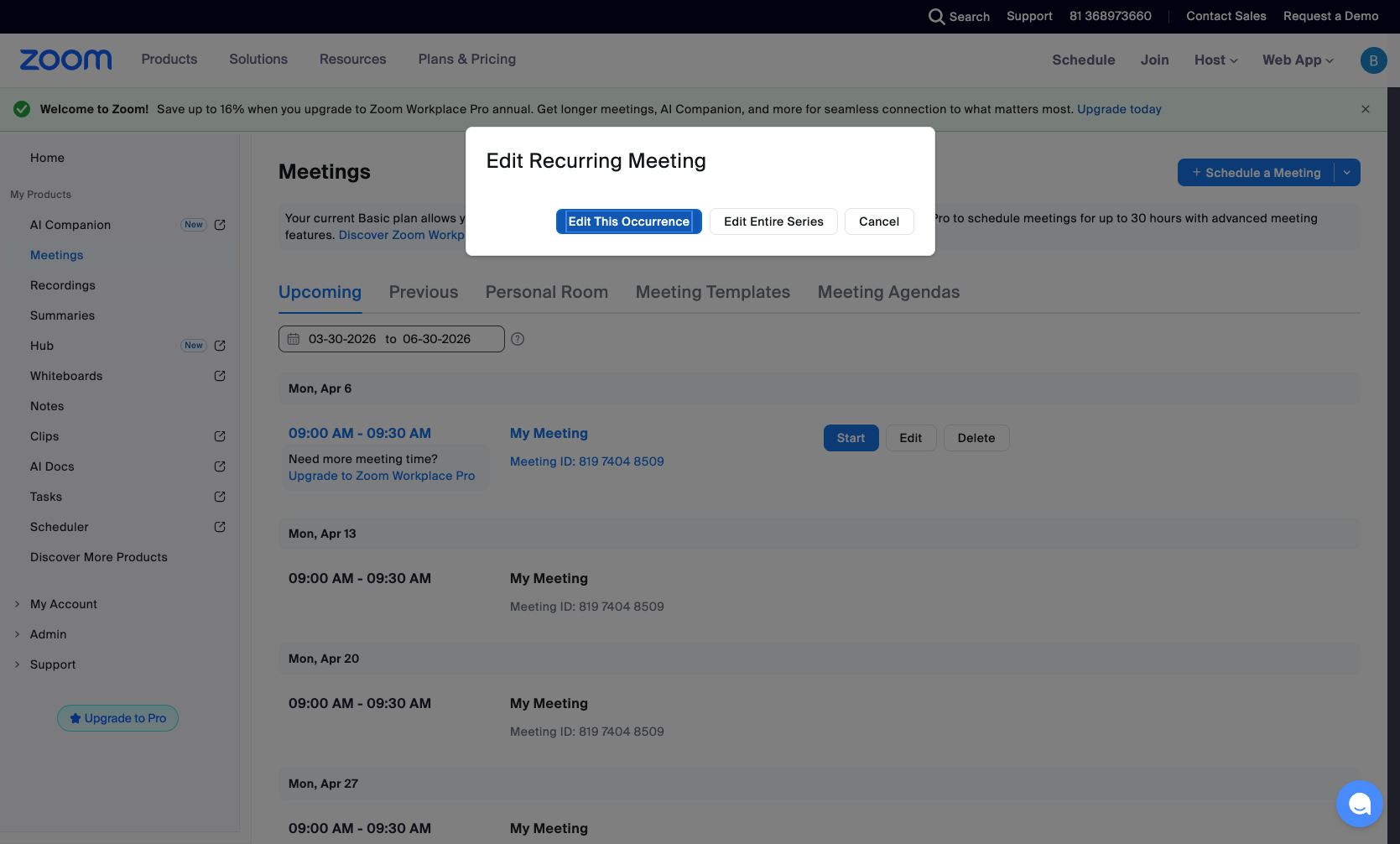Open Whiteboards external link icon
The image size is (1400, 844).
coord(220,376)
